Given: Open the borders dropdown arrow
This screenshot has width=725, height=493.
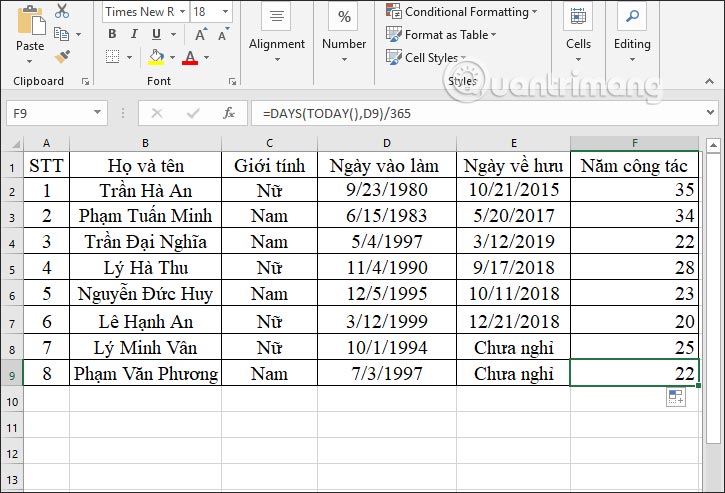Looking at the screenshot, I should tap(129, 57).
